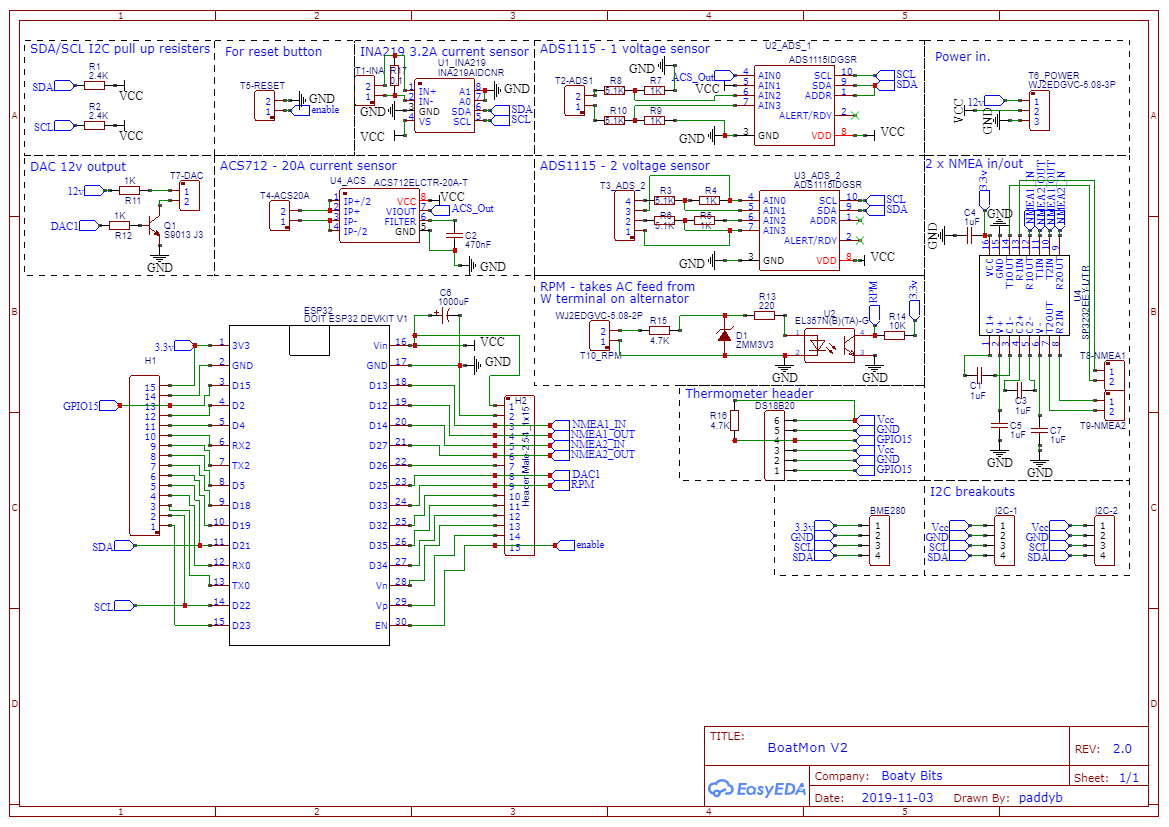Select capacitor C2 470nF symbol
1169x827 pixels.
pyautogui.click(x=454, y=236)
